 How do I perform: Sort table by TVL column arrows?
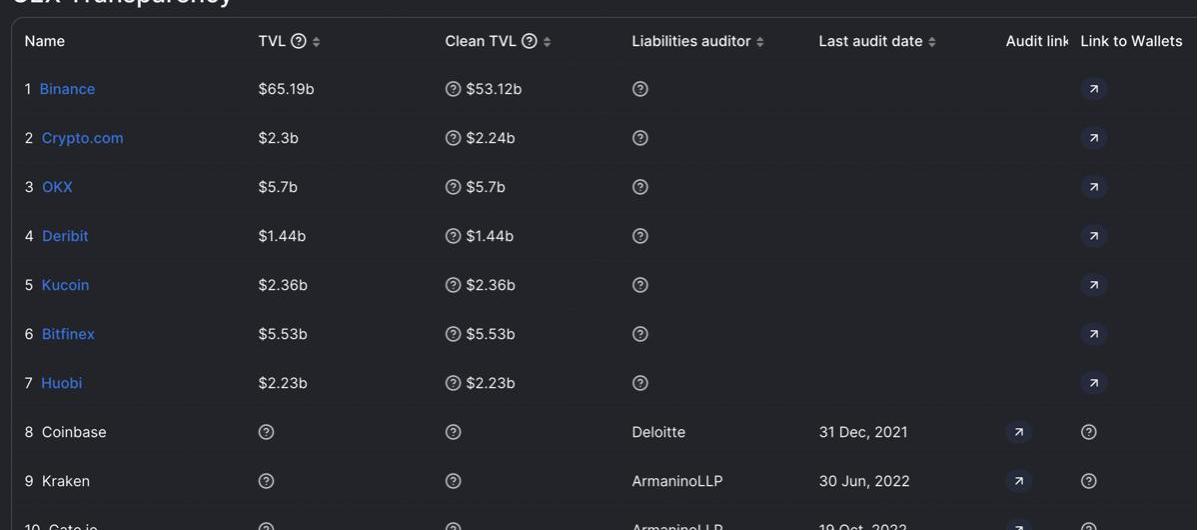click(x=316, y=42)
